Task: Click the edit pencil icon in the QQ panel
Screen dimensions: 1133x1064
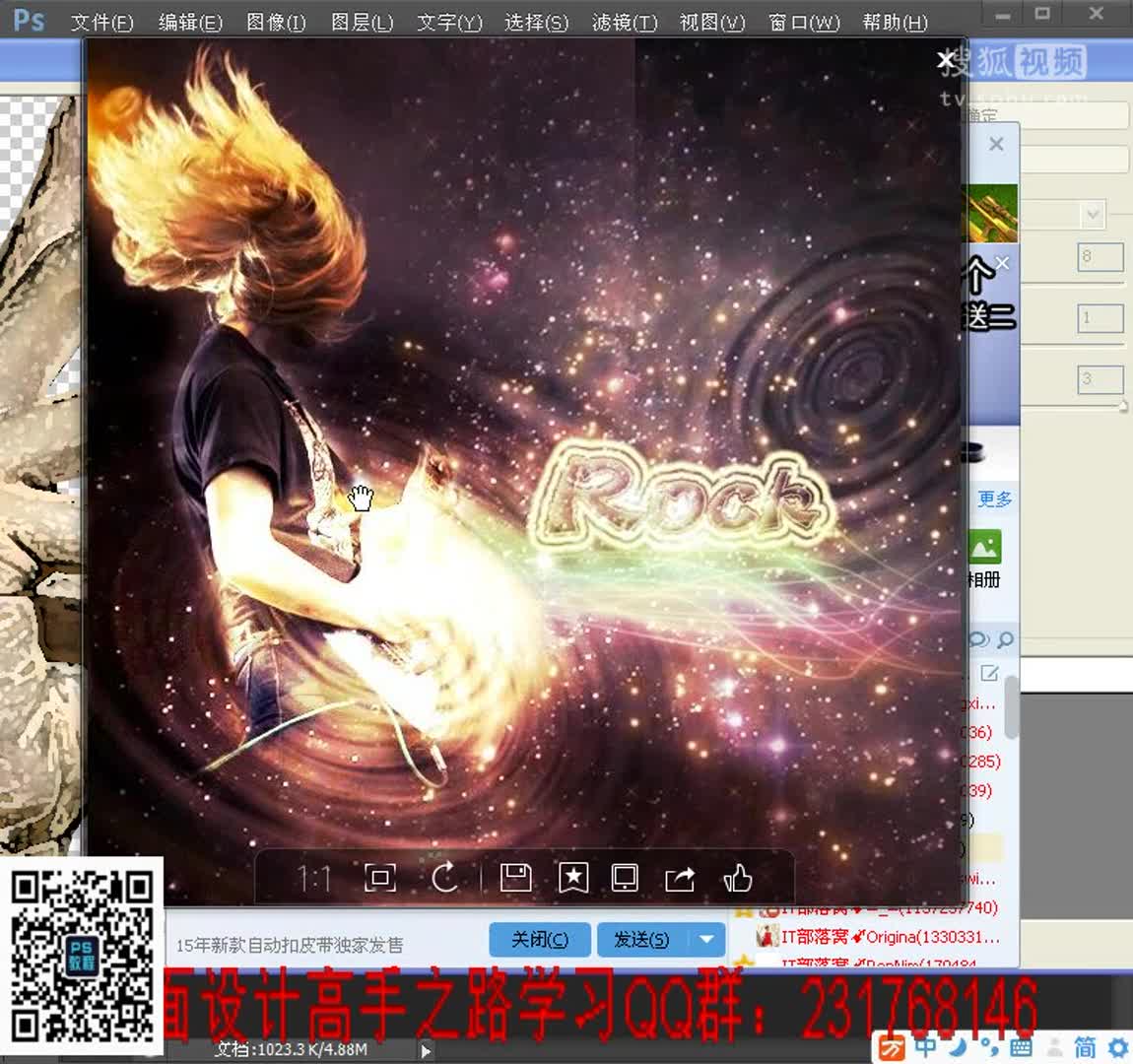Action: tap(988, 673)
